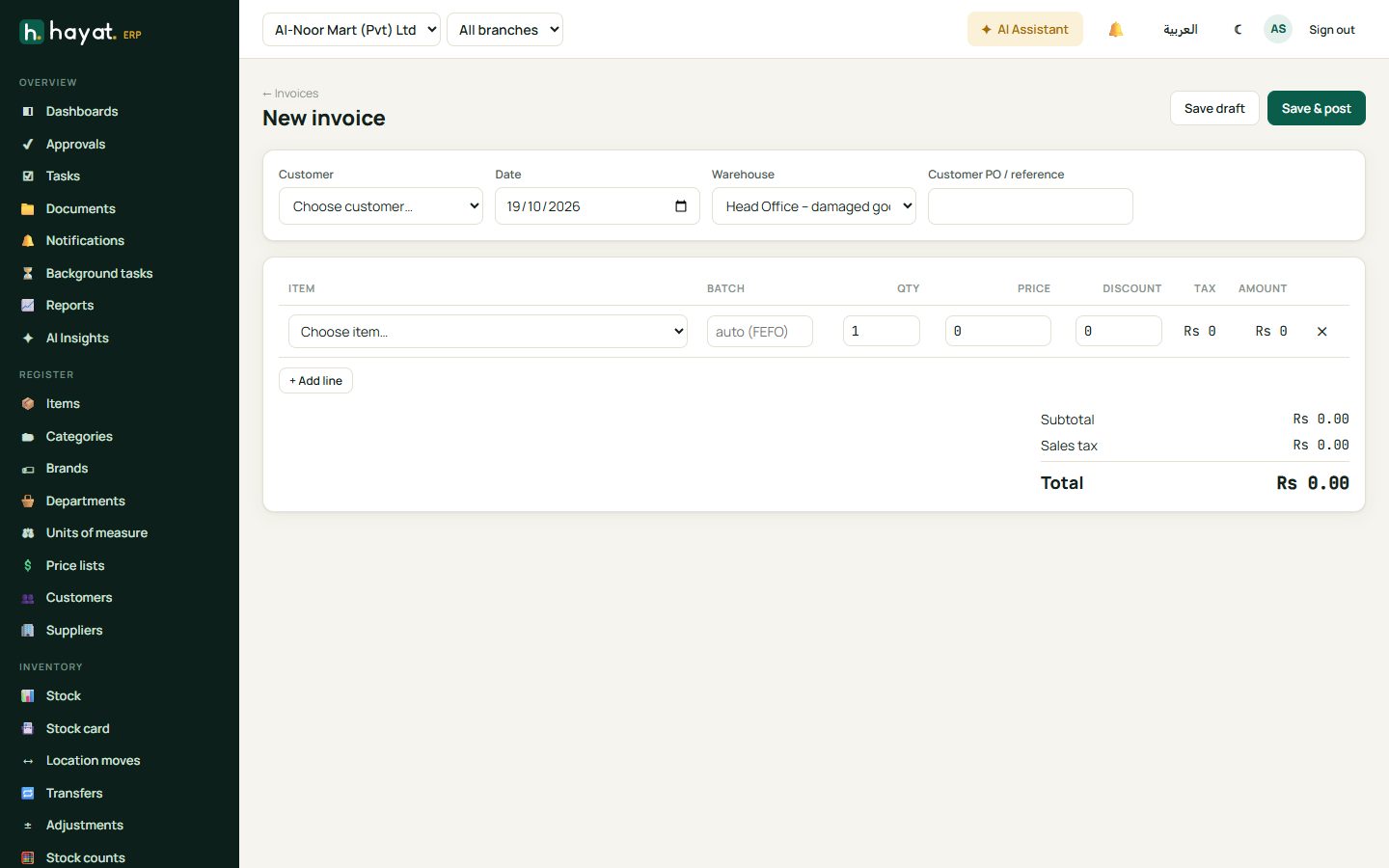Click the Price input field

pyautogui.click(x=998, y=332)
